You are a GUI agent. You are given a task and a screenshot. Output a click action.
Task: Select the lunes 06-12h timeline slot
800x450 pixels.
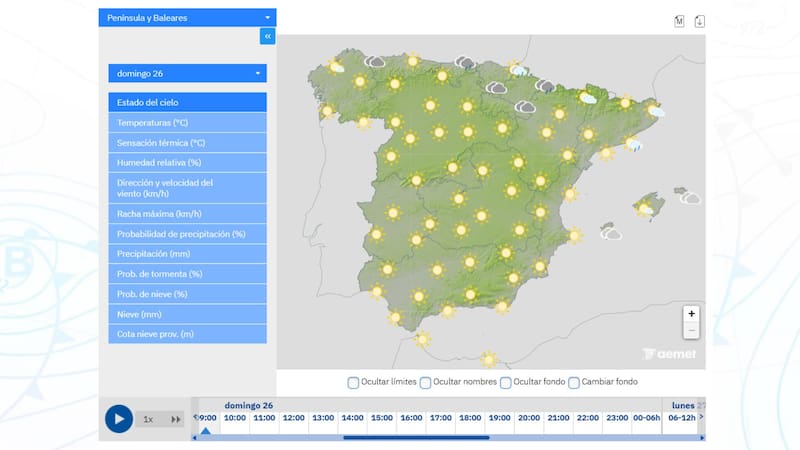[682, 418]
